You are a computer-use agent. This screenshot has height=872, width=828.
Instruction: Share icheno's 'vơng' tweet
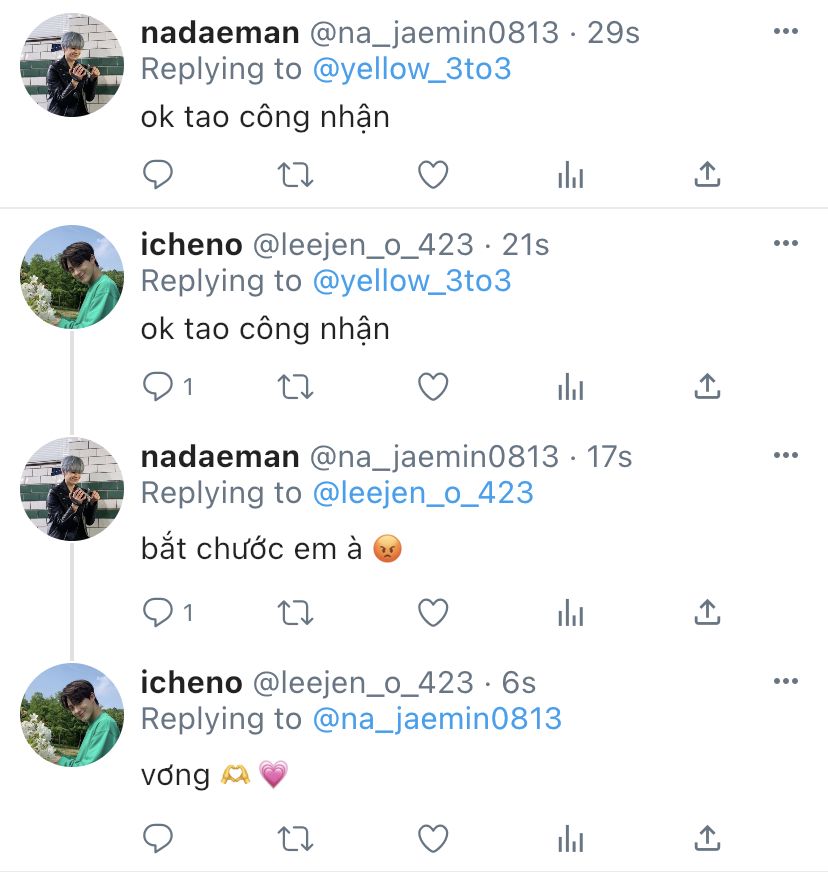(707, 836)
